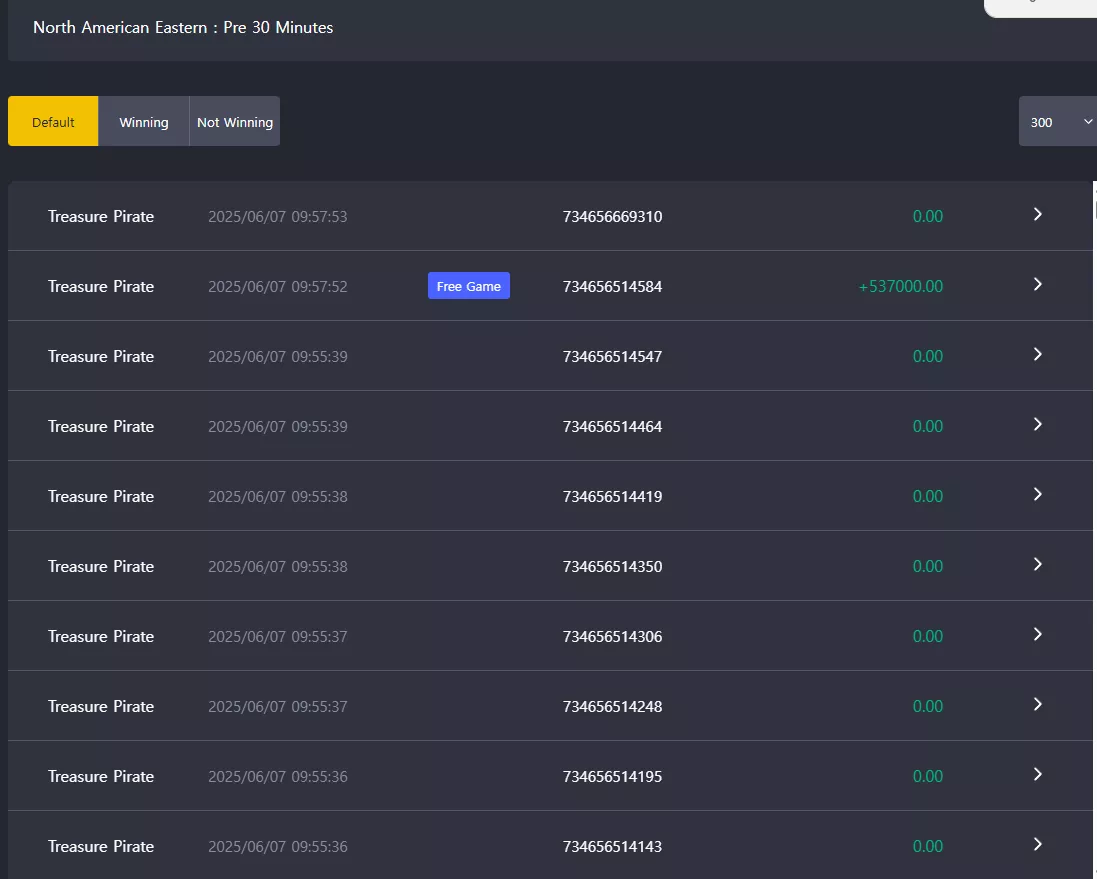Click the North American Eastern timezone header

tap(183, 27)
